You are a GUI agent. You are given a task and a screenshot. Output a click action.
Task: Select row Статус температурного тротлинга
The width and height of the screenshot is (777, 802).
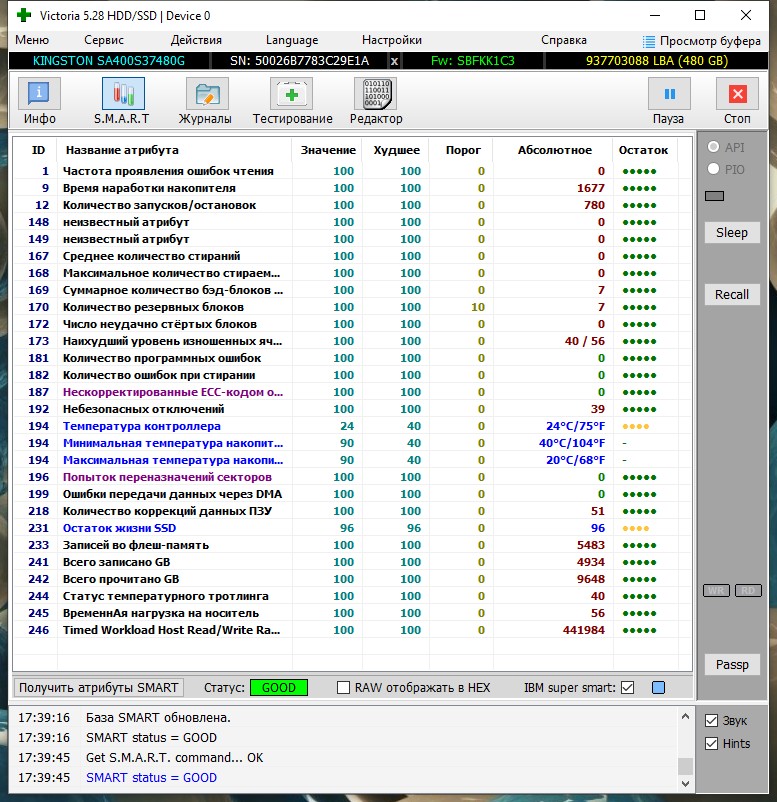point(352,596)
